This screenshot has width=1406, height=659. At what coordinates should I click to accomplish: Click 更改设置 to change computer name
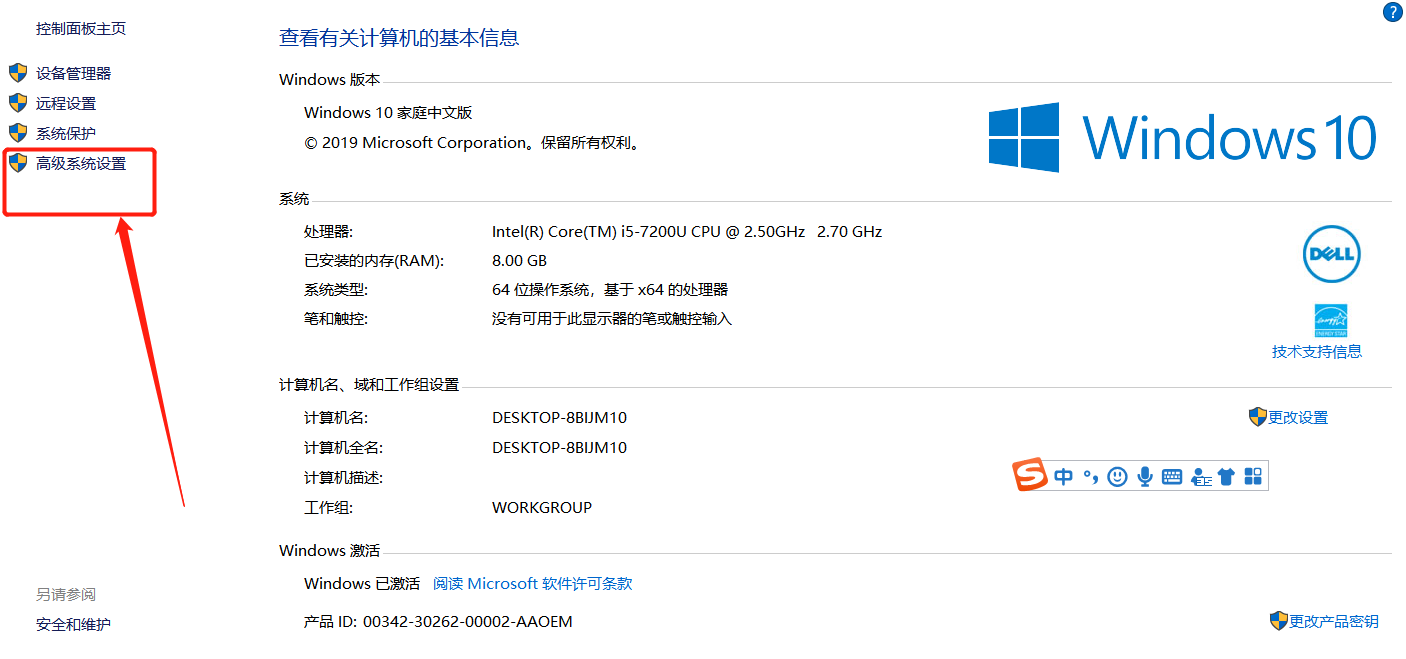coord(1296,417)
